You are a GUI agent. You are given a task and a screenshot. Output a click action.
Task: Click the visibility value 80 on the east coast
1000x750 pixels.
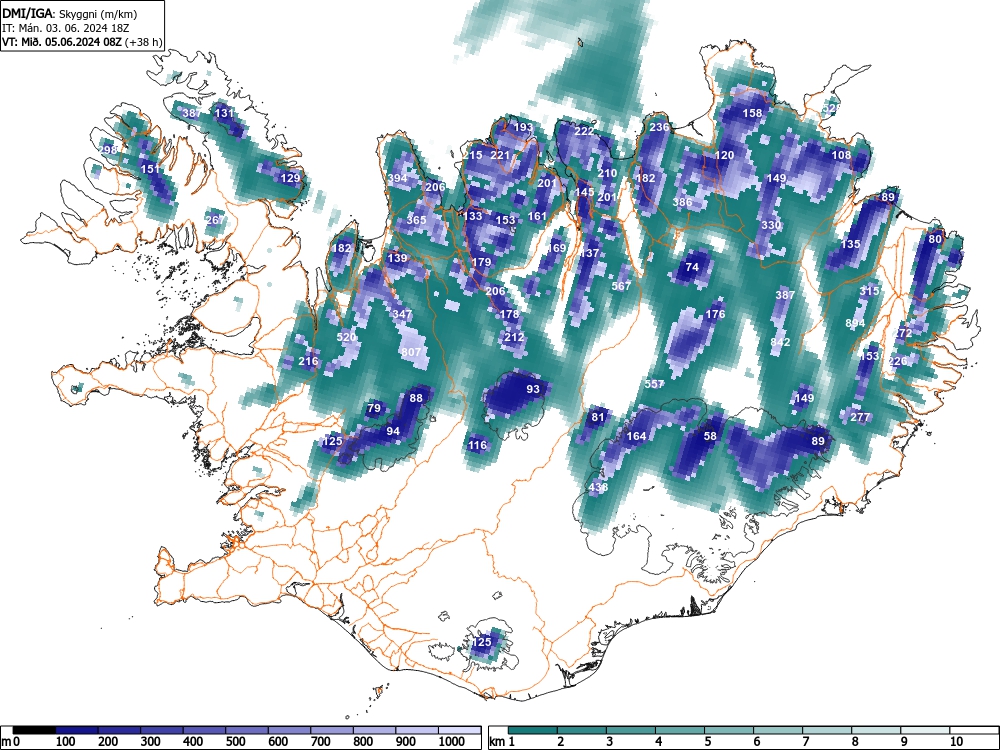[935, 239]
